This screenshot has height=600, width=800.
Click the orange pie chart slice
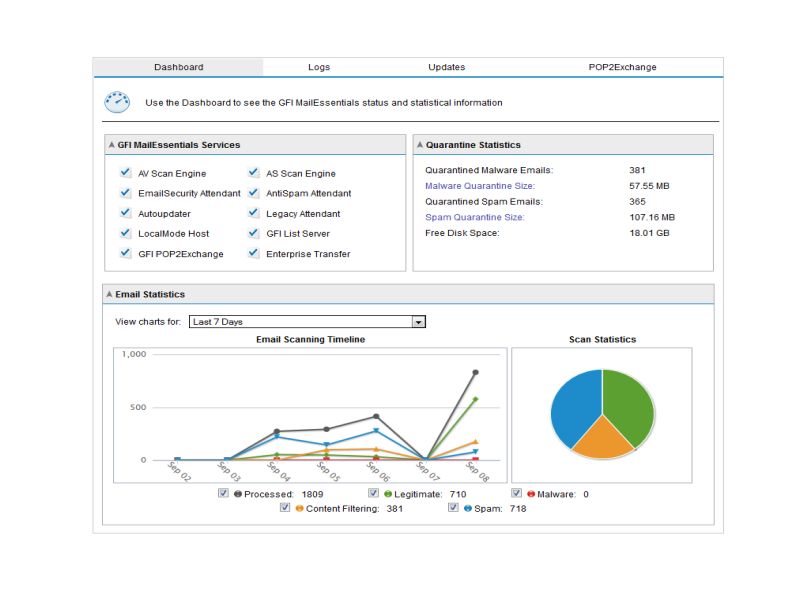pos(603,440)
